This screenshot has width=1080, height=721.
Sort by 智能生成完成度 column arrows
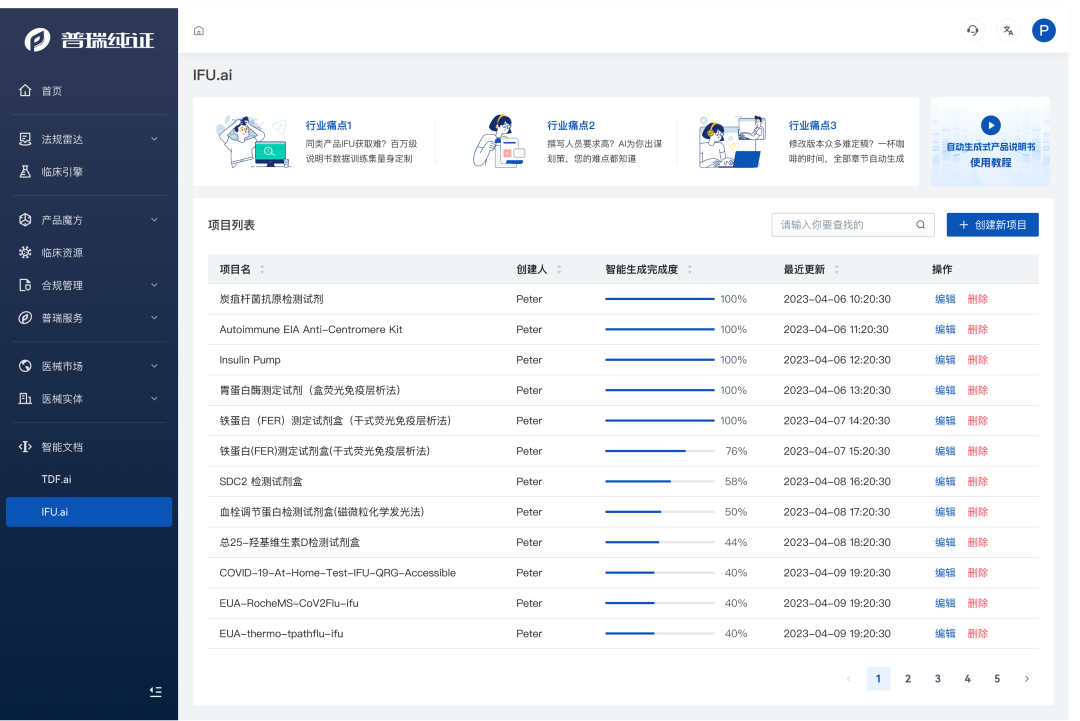click(689, 269)
